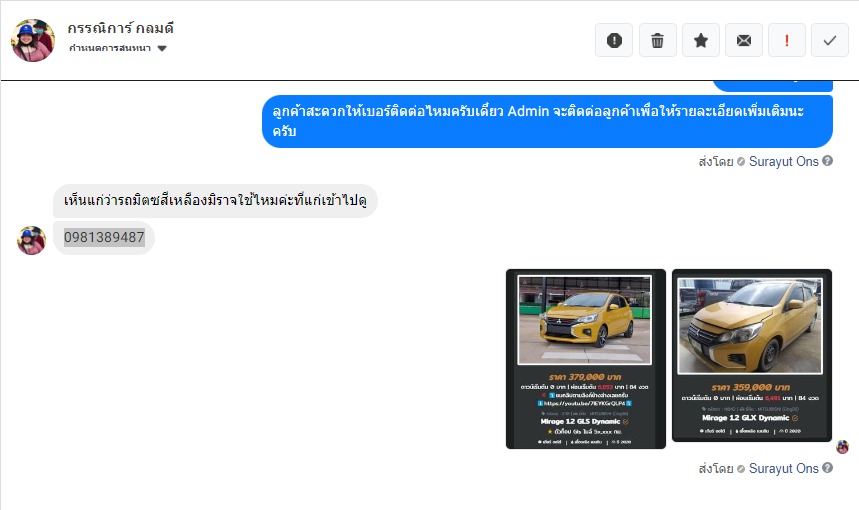859x510 pixels.
Task: Mark conversation done with checkmark icon
Action: (x=829, y=40)
